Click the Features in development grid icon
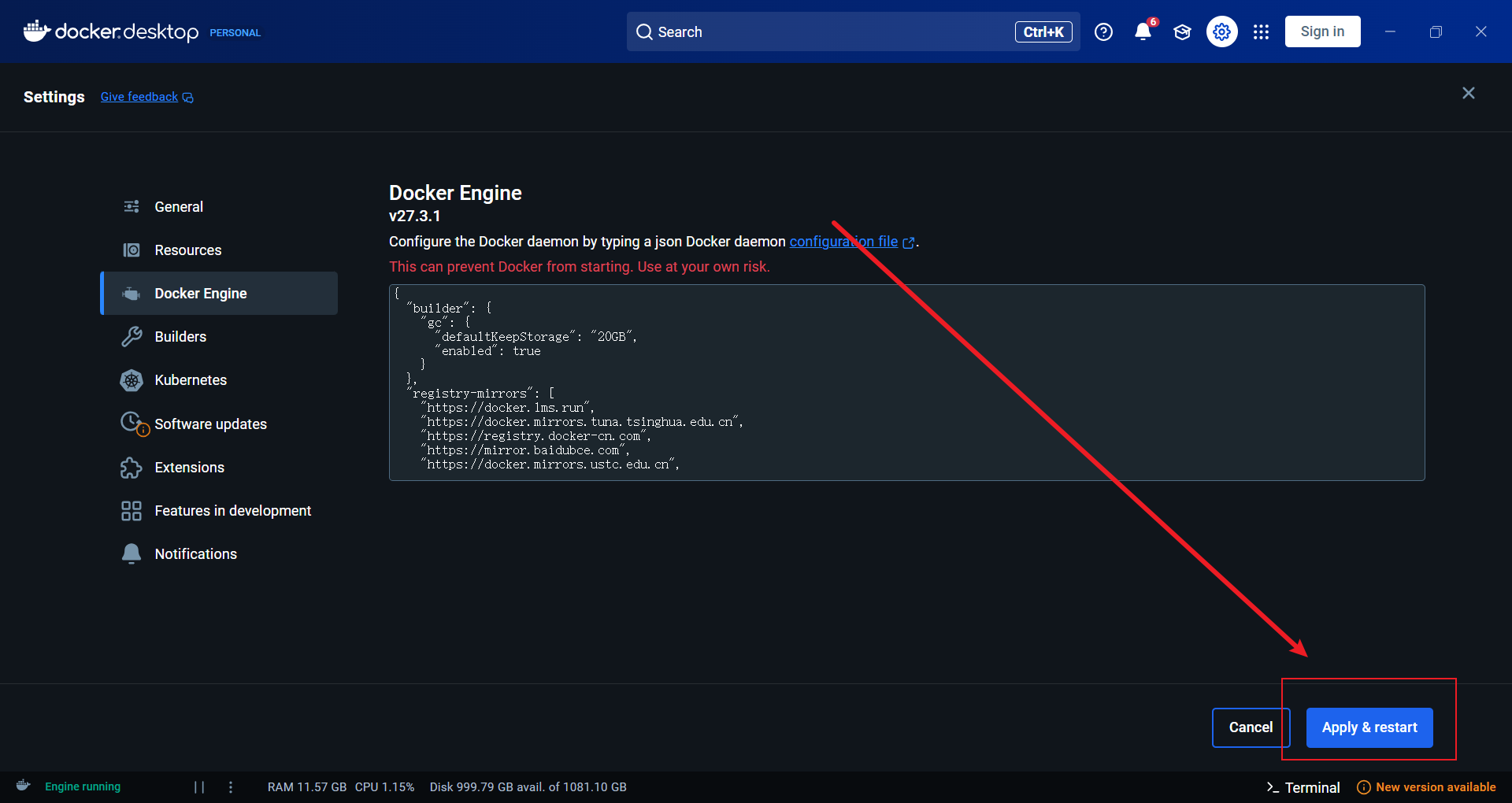 (132, 511)
